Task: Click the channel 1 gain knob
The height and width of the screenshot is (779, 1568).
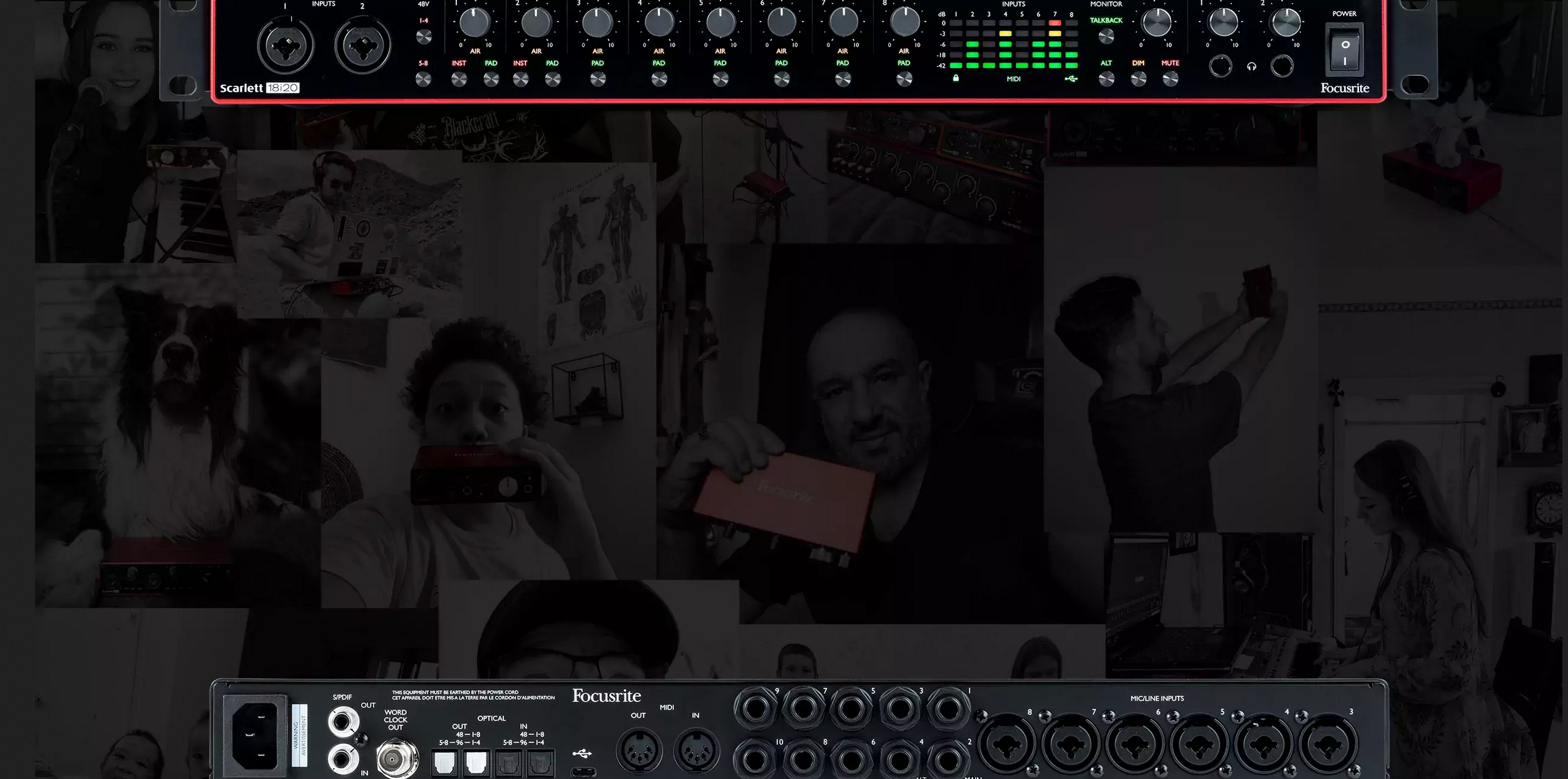Action: (474, 23)
